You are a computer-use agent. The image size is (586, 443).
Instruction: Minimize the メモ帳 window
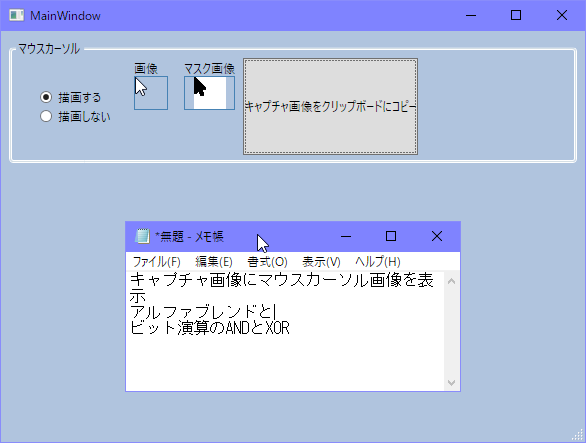(x=346, y=236)
